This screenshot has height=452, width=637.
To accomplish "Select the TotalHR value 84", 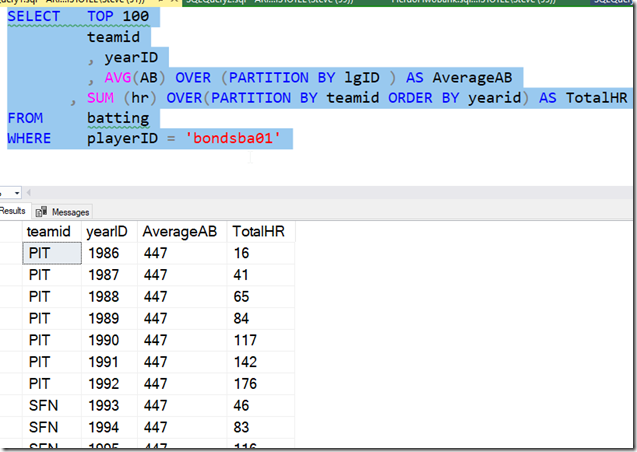I will [260, 318].
